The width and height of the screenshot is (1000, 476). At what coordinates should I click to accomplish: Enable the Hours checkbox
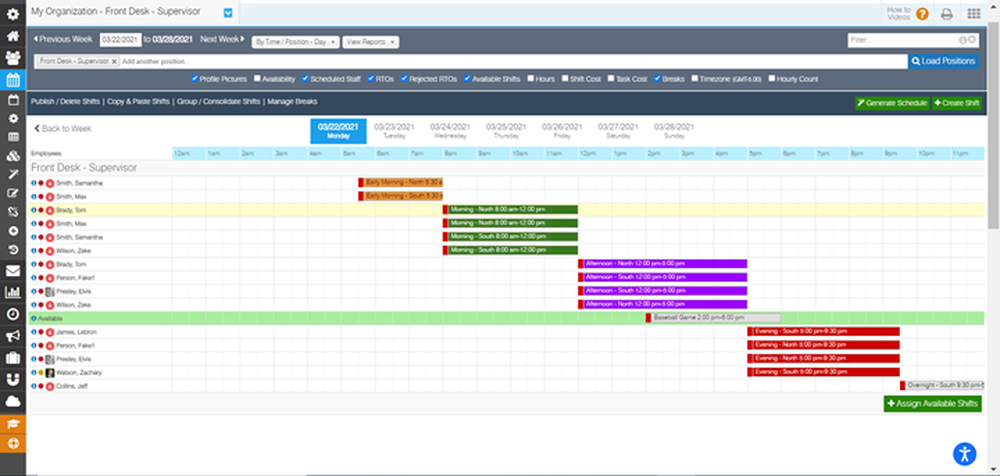click(530, 79)
